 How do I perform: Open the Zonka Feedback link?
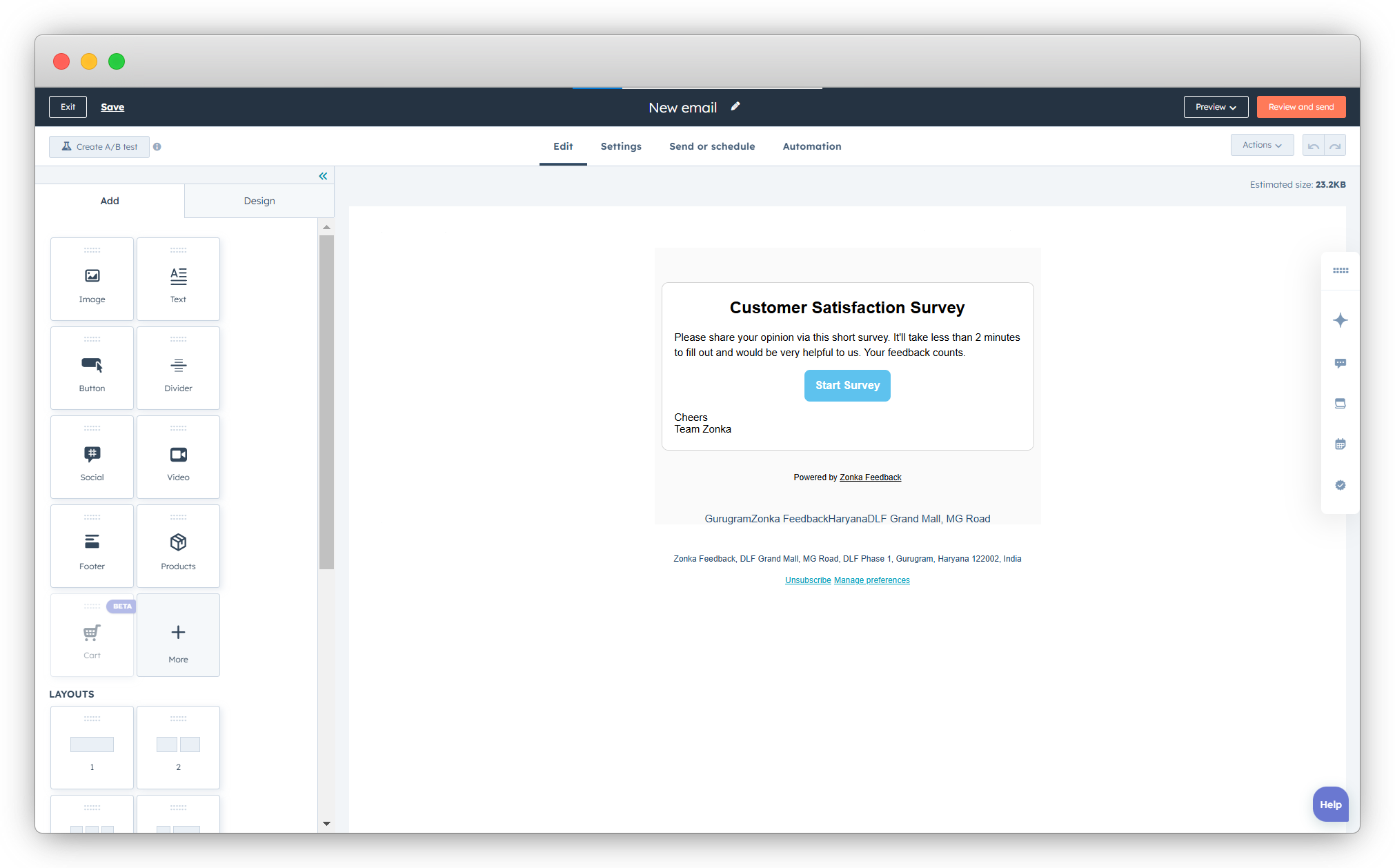[870, 477]
